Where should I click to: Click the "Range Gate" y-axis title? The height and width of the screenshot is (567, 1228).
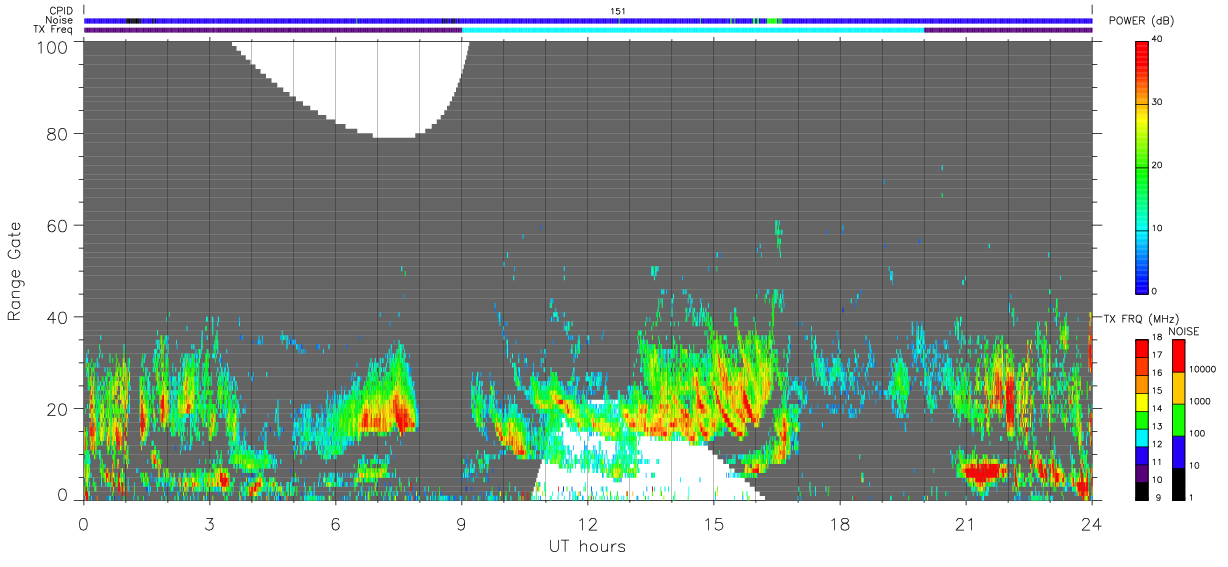tap(15, 270)
